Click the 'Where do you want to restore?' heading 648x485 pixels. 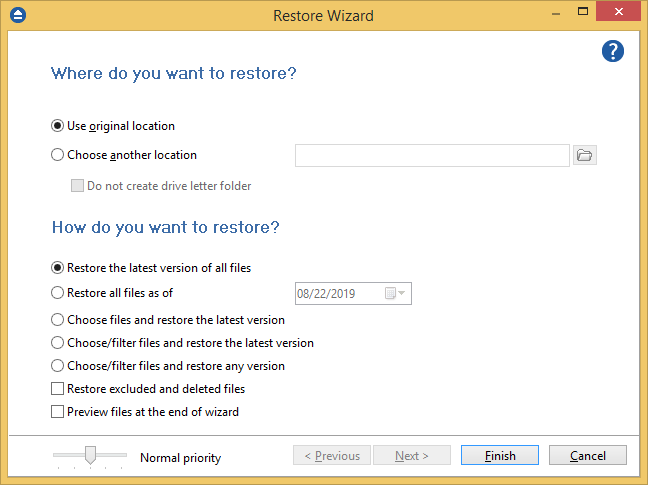174,73
